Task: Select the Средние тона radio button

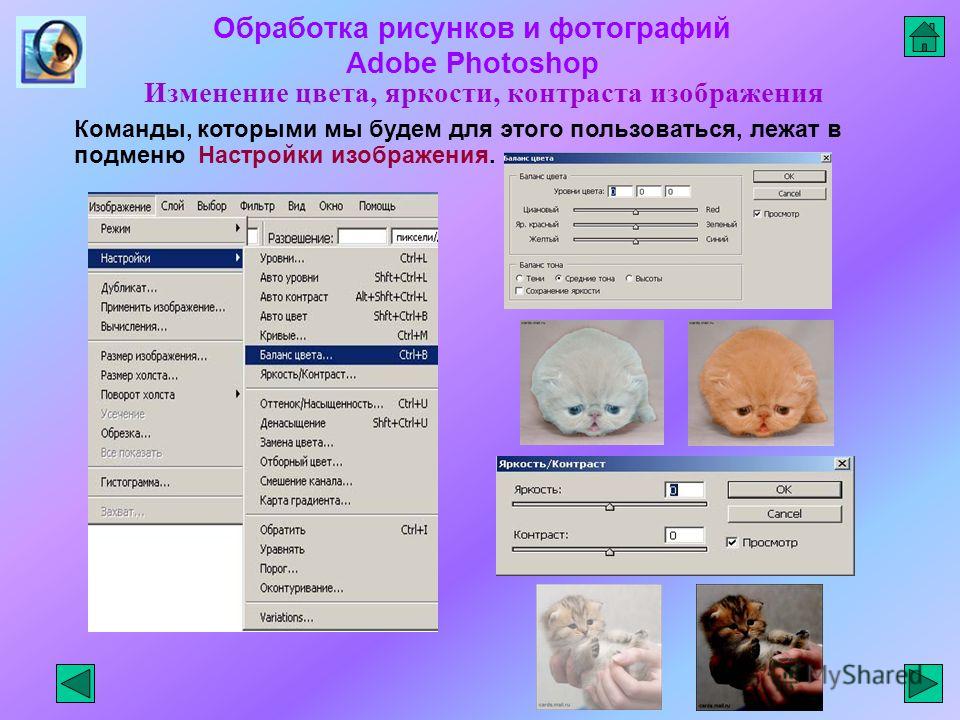Action: tap(558, 278)
